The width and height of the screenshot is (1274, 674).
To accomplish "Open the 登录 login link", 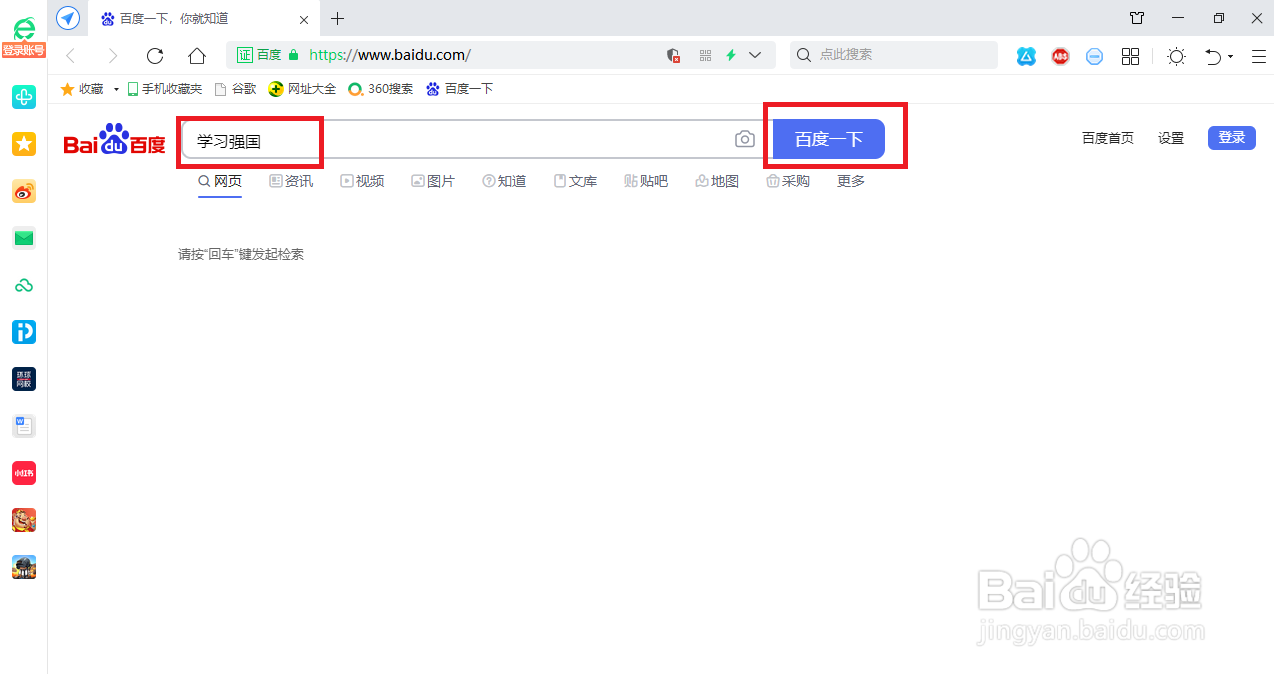I will (1231, 137).
